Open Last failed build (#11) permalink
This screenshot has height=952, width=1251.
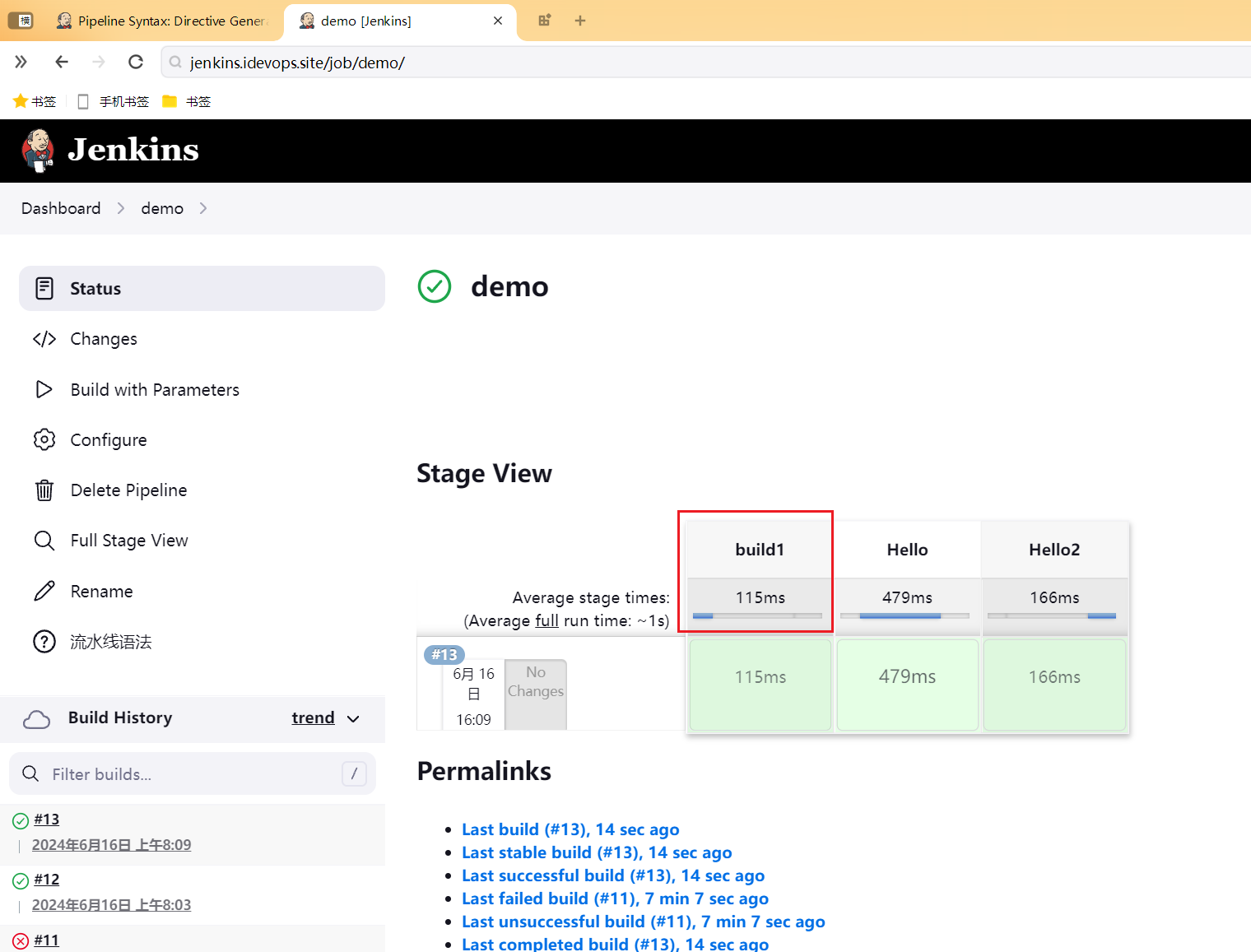615,899
